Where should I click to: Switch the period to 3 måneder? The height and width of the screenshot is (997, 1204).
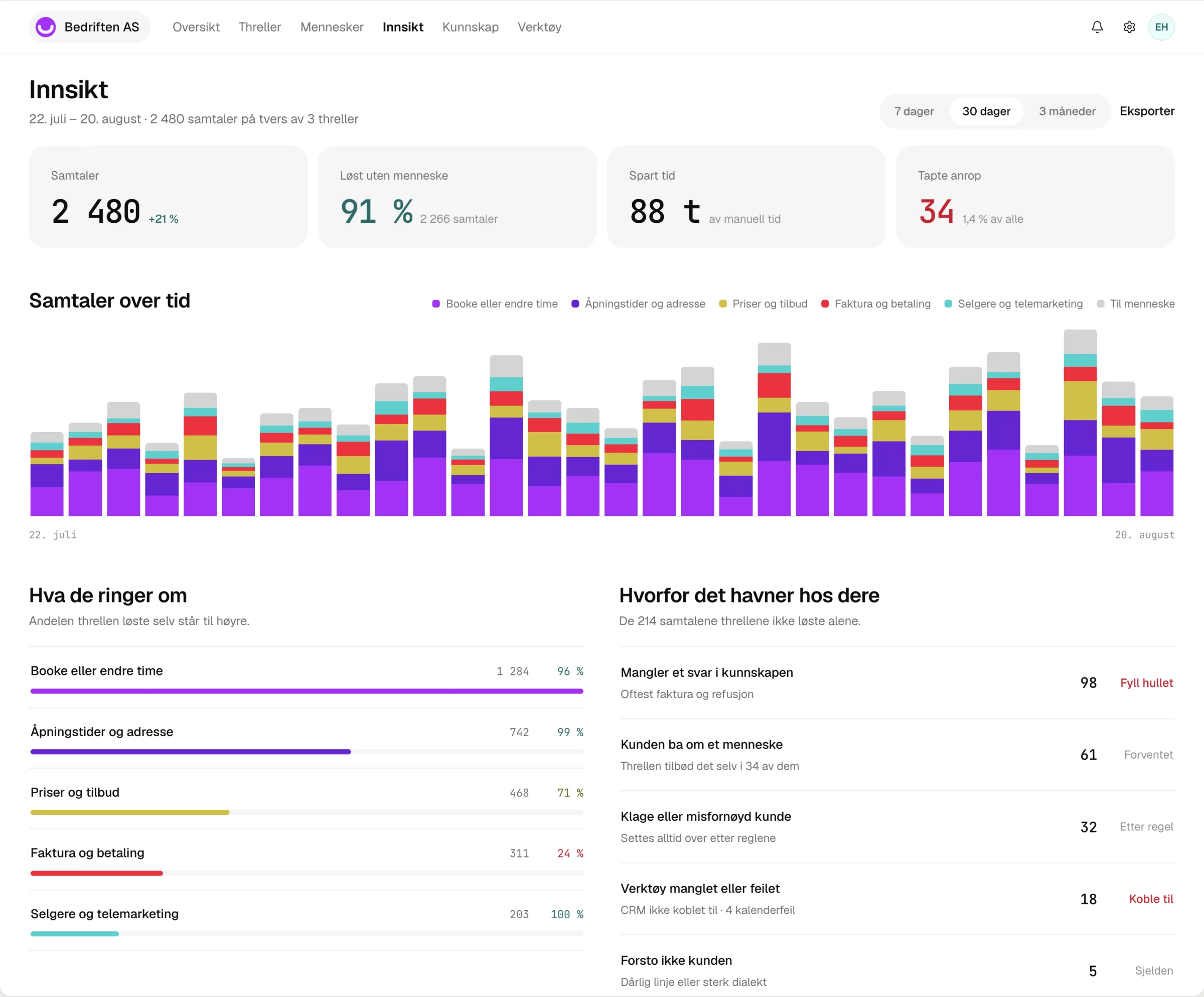1067,111
